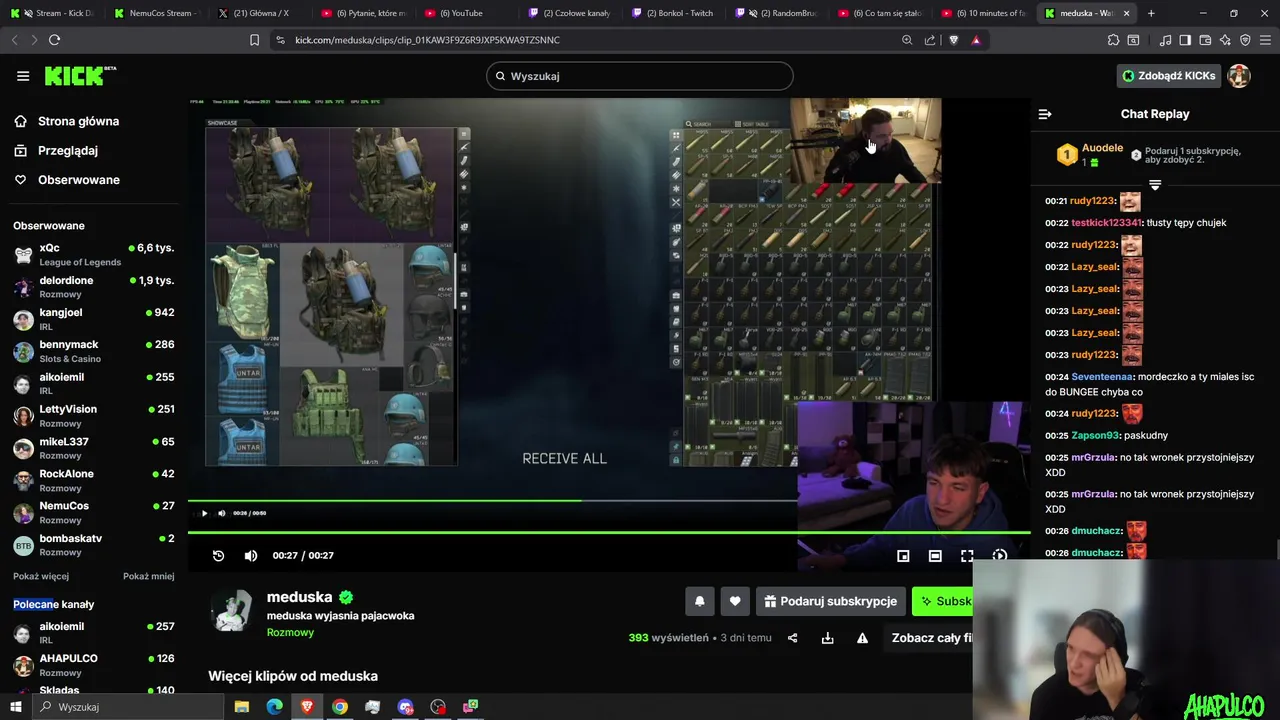This screenshot has width=1280, height=720.
Task: Open the Windows Start menu
Action: tap(15, 707)
